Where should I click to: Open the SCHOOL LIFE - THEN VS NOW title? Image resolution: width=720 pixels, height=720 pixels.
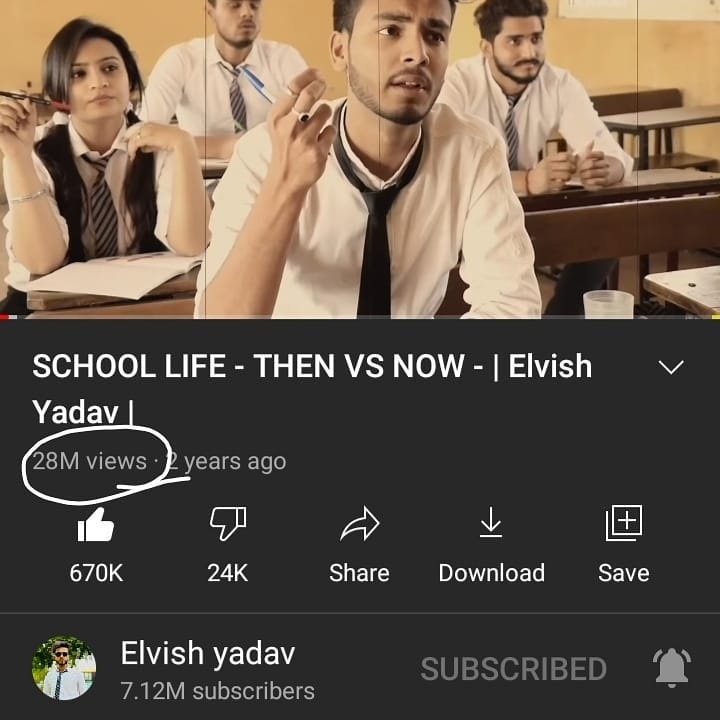(312, 388)
